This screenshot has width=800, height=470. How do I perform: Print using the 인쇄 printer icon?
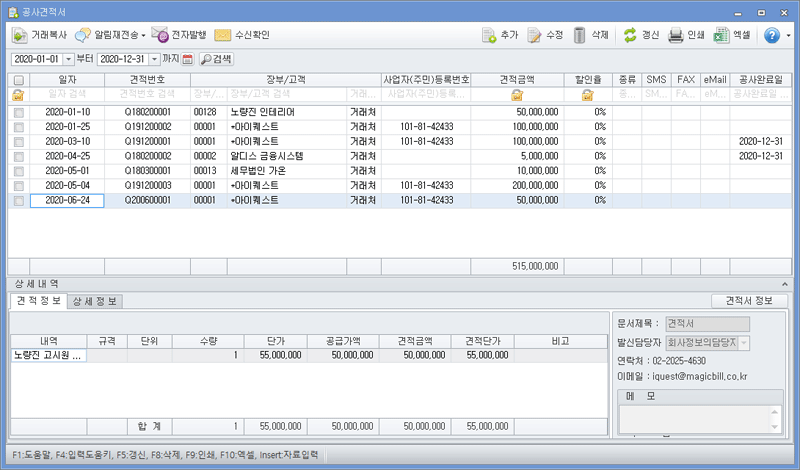(x=676, y=35)
